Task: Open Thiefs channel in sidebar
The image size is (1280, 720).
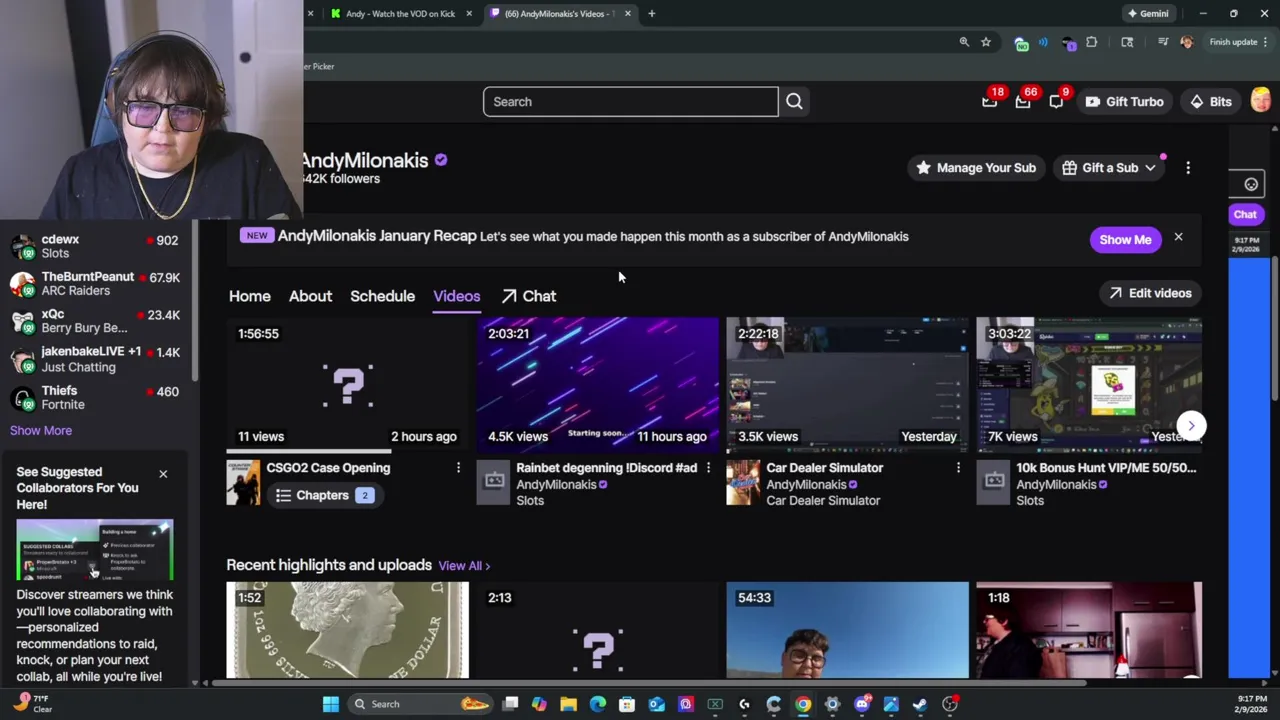Action: point(95,397)
